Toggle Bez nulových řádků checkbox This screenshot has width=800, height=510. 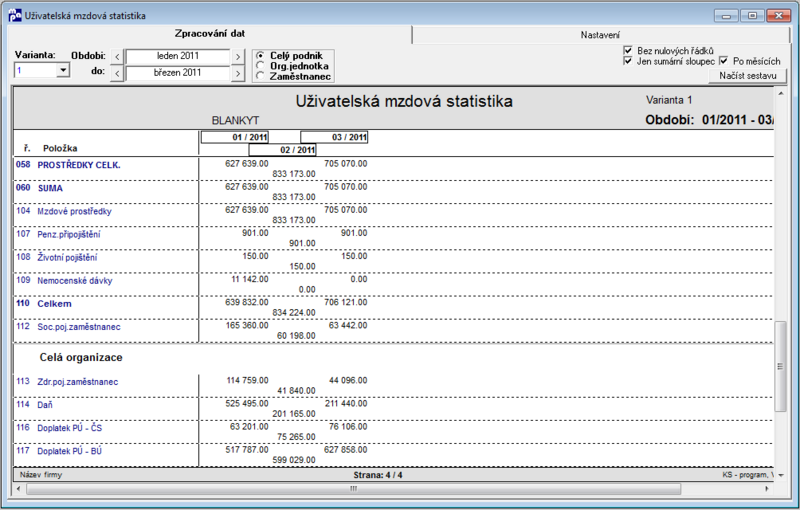coord(628,50)
